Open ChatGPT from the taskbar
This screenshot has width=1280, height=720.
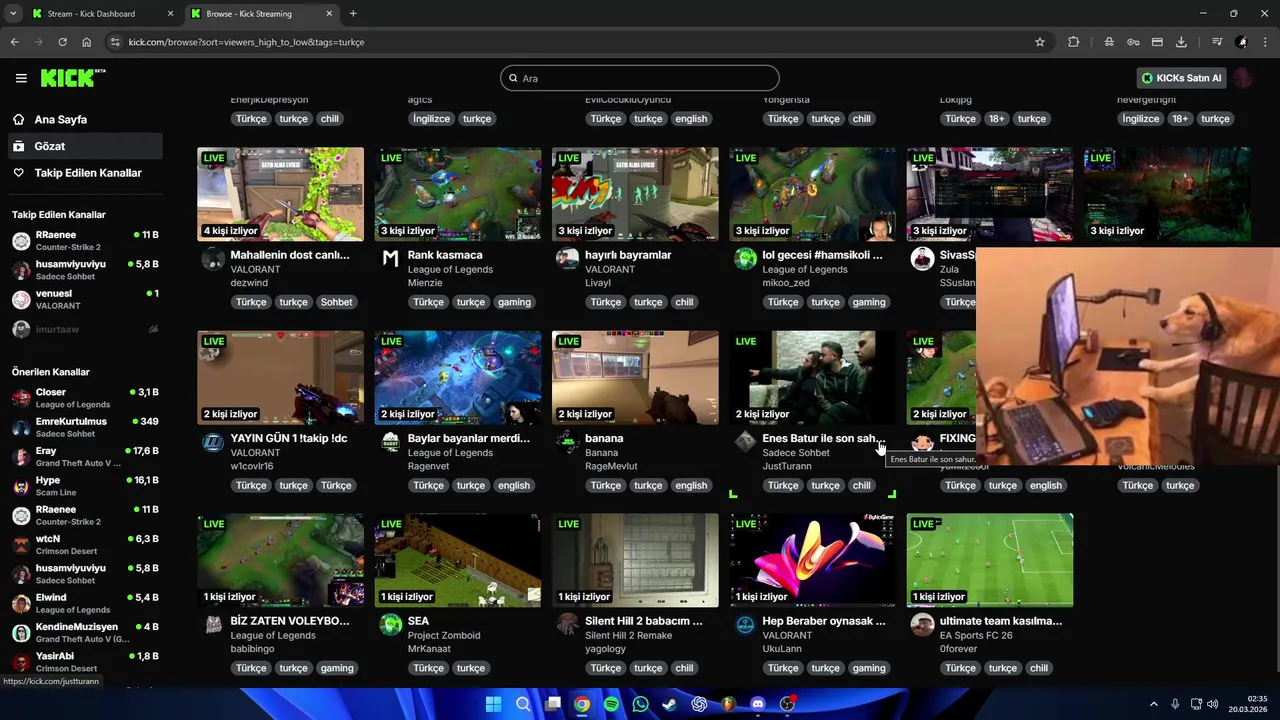tap(699, 704)
